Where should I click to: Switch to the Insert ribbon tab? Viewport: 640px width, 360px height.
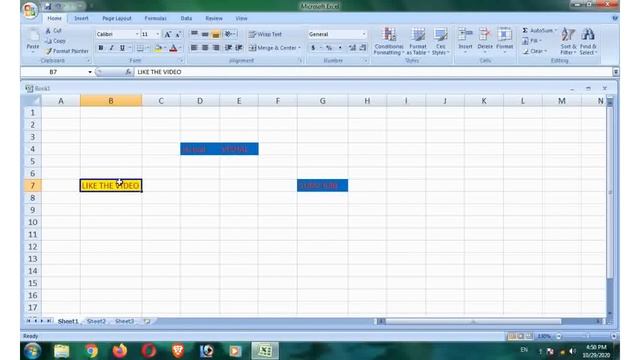tap(81, 18)
